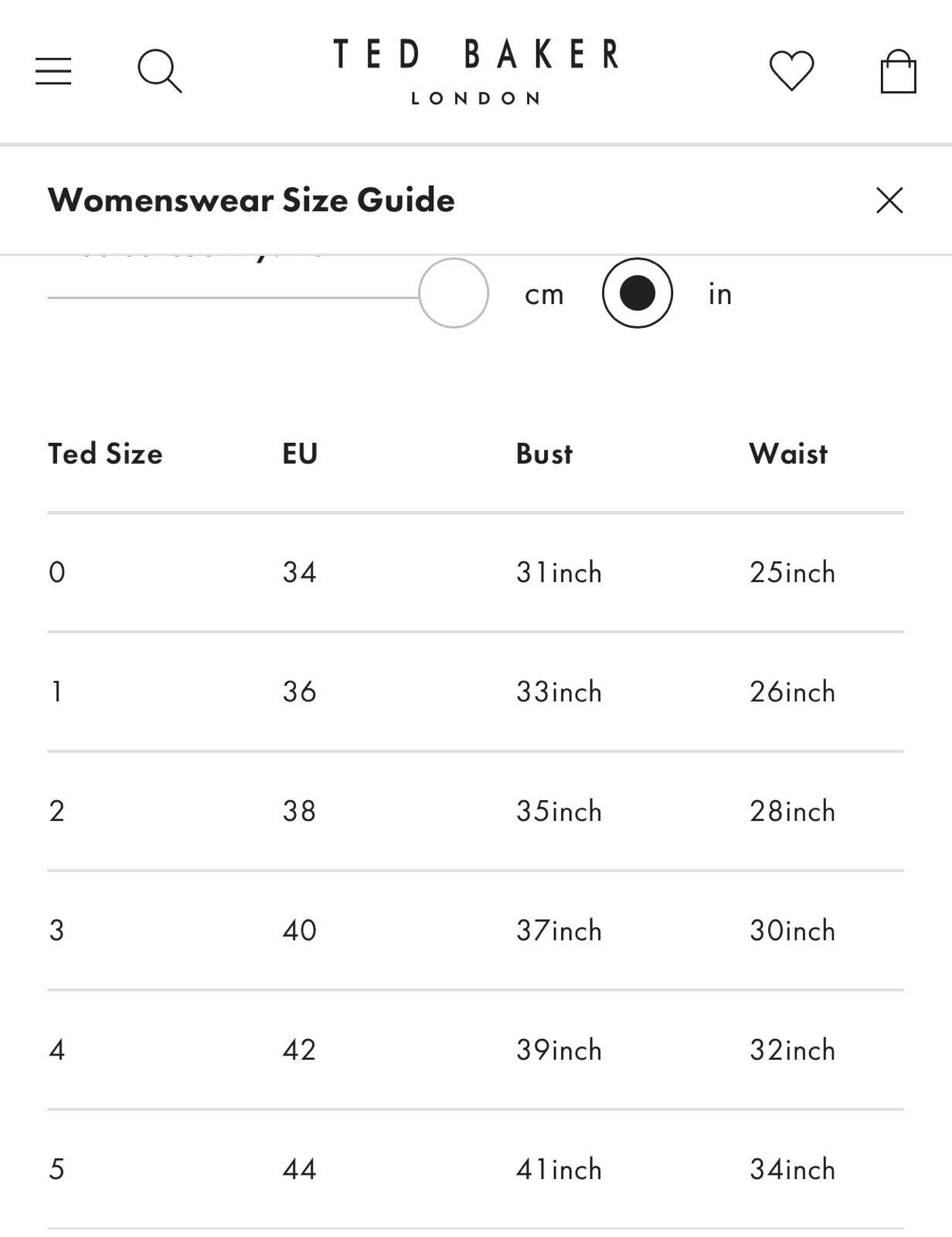The width and height of the screenshot is (952, 1237).
Task: Click the Bust column header
Action: [x=544, y=454]
